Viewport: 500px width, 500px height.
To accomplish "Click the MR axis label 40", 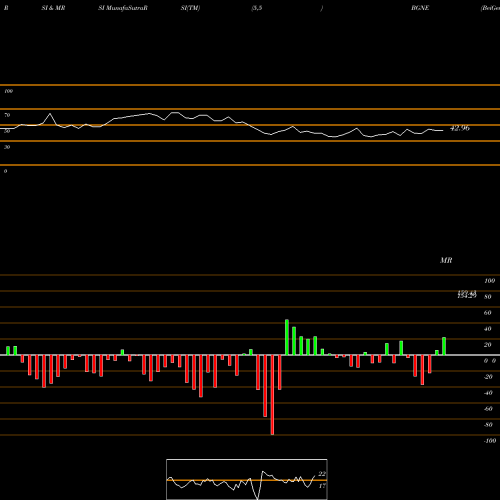I will click(488, 329).
